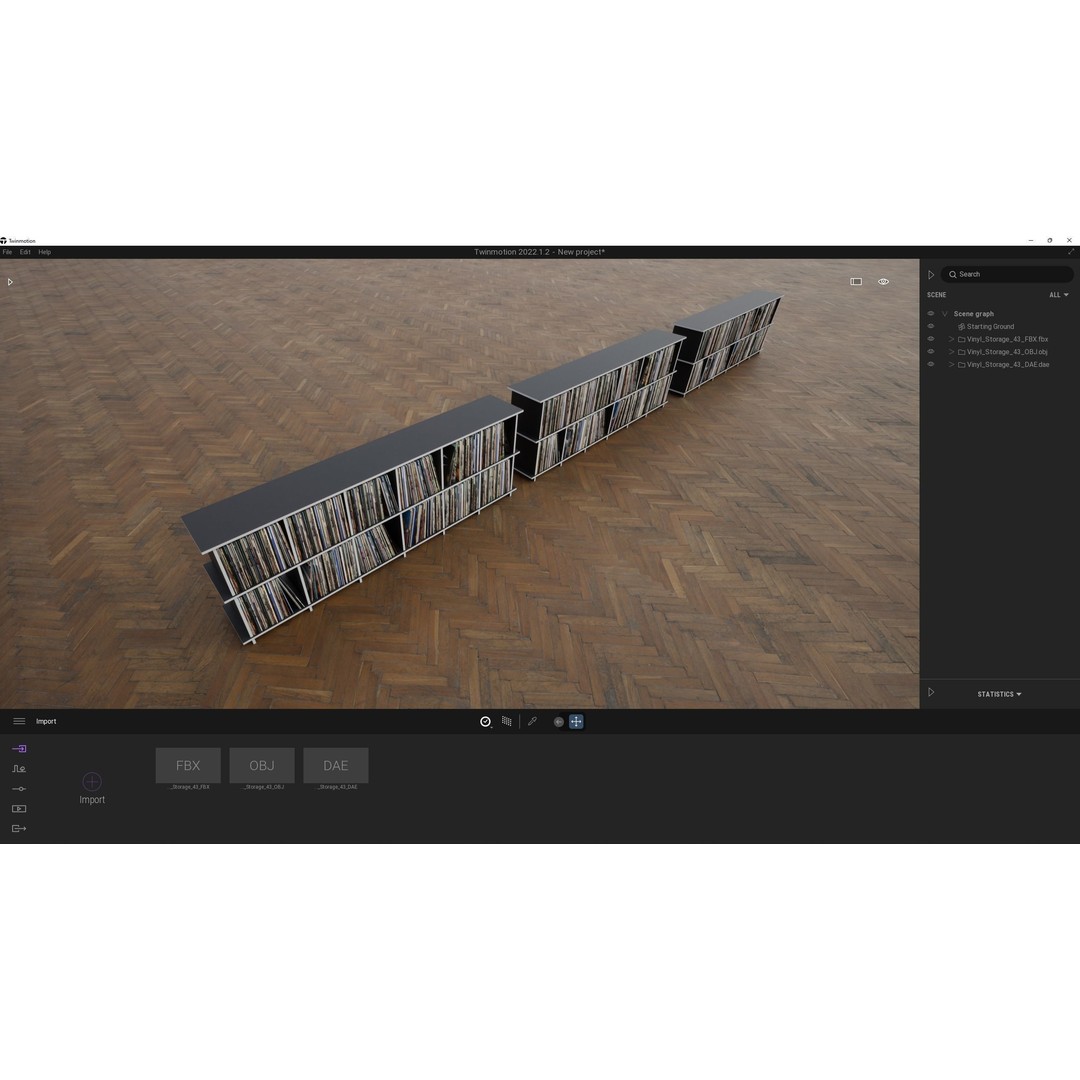This screenshot has height=1080, width=1080.
Task: Activate the Move gizmo tool
Action: click(576, 721)
